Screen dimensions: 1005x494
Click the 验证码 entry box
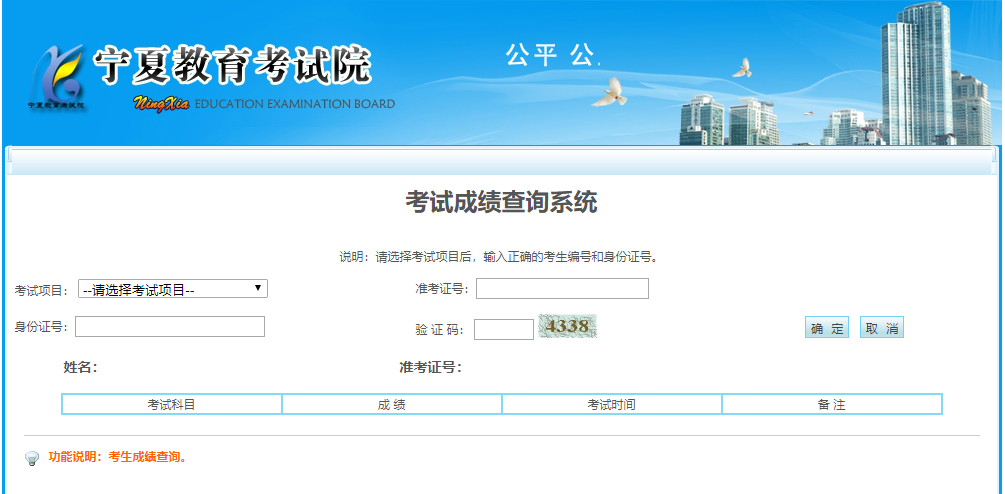(x=504, y=329)
